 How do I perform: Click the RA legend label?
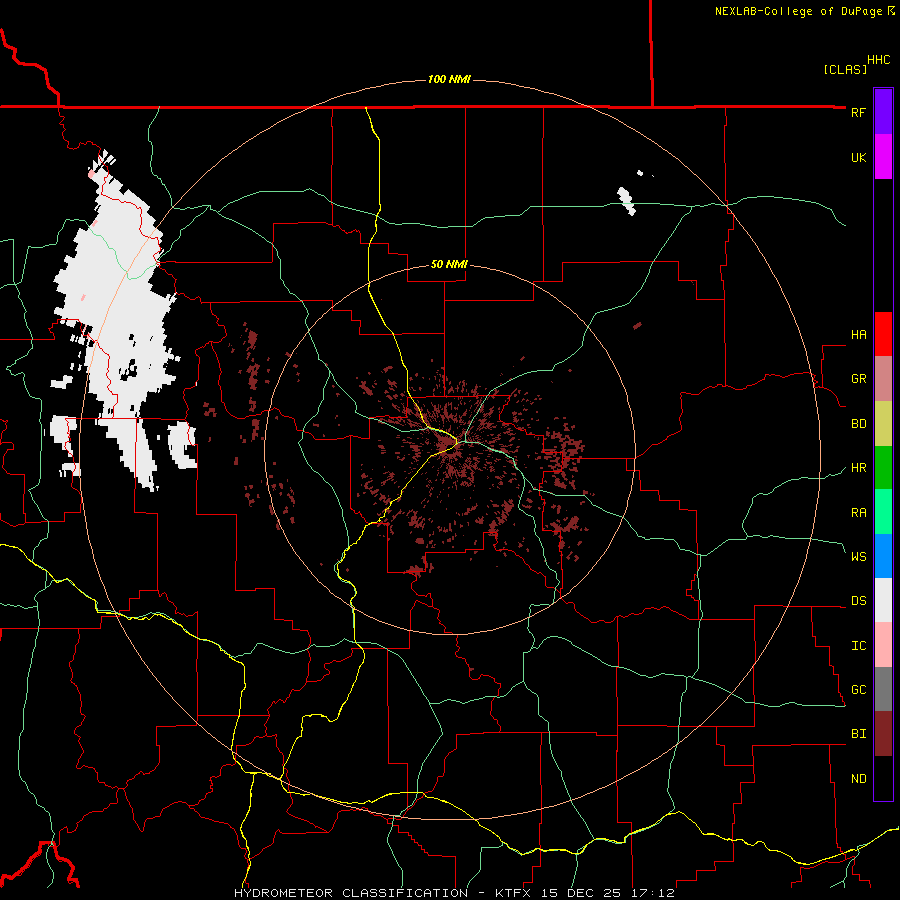pyautogui.click(x=858, y=513)
